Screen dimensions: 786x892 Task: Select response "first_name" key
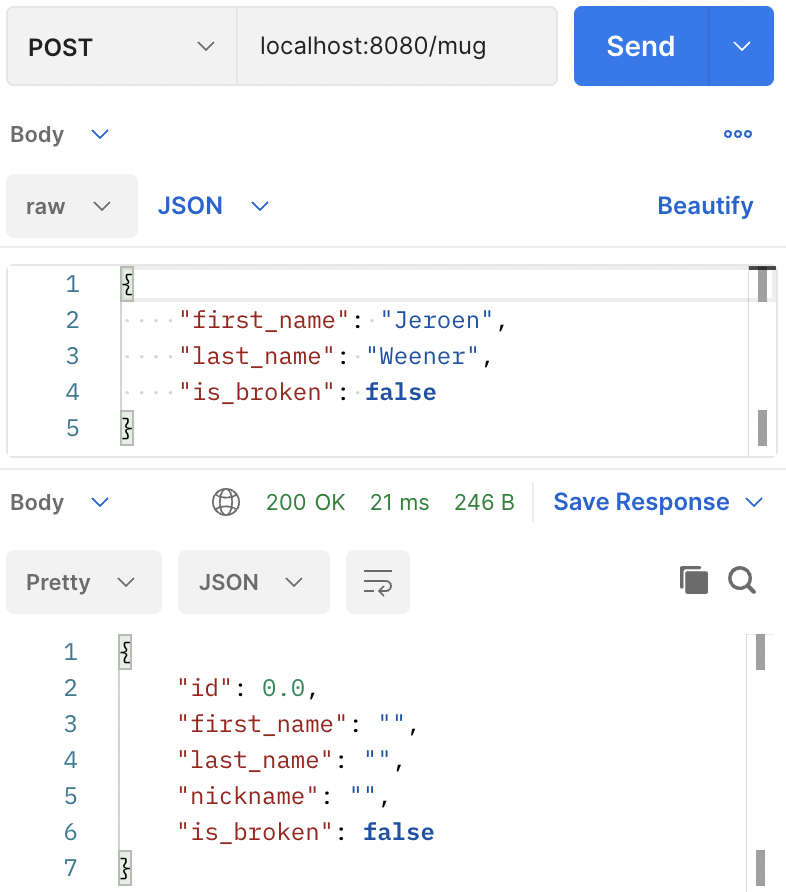point(262,724)
